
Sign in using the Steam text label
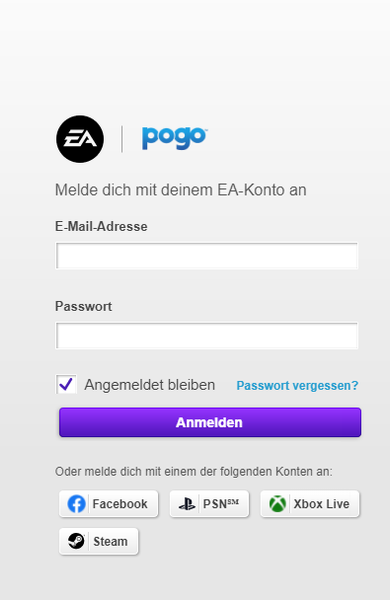(111, 541)
